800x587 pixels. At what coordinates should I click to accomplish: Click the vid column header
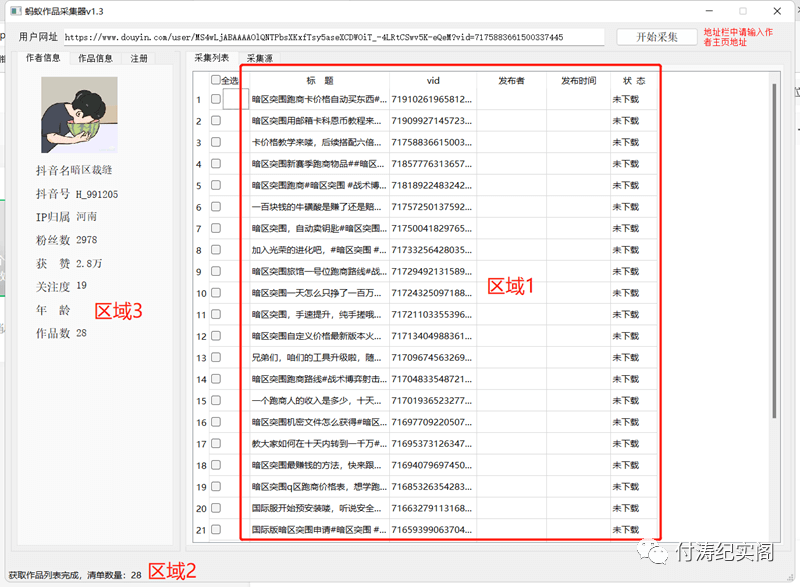click(433, 81)
